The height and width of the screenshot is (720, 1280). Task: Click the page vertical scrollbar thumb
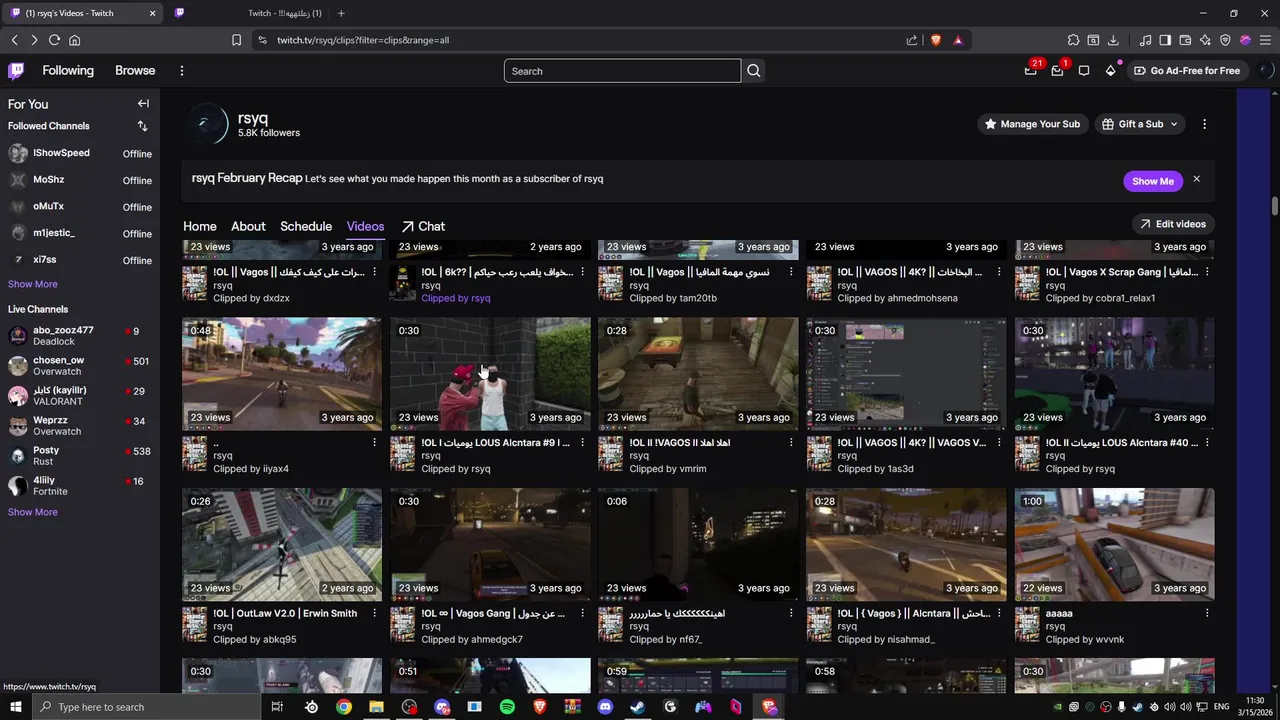coord(1275,206)
